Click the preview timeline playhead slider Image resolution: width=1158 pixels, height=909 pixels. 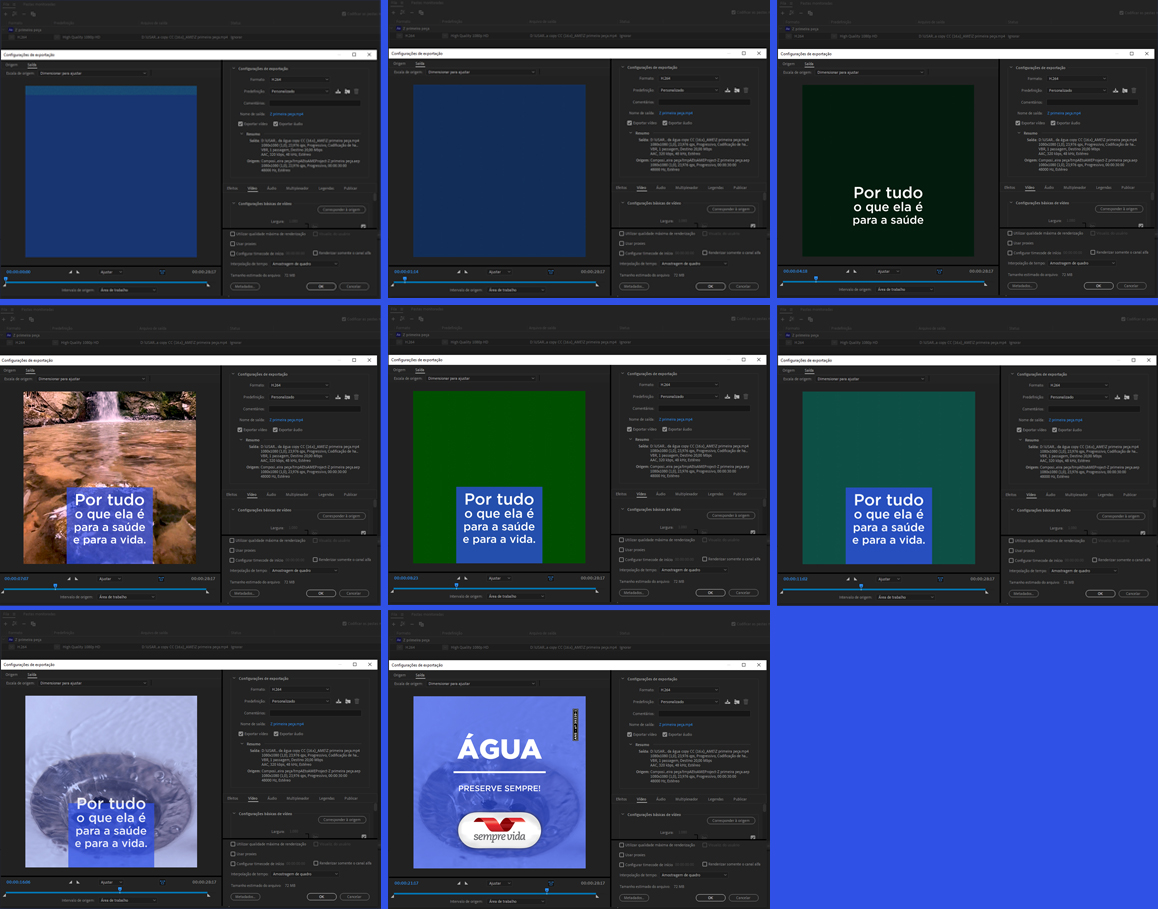(x=7, y=278)
